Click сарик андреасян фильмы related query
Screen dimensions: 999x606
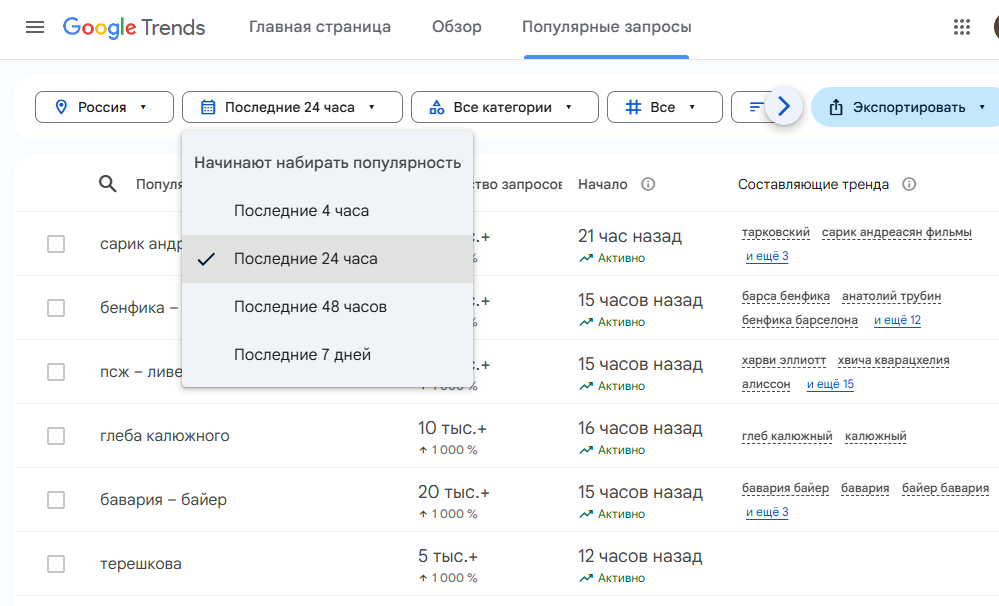(896, 233)
